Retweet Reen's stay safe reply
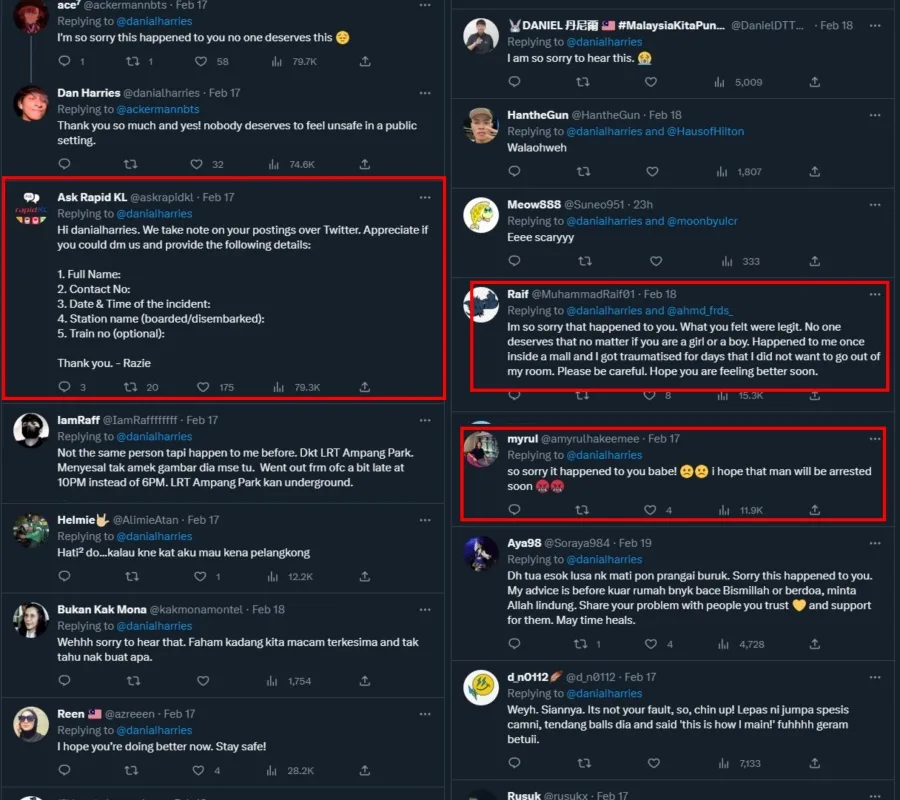This screenshot has height=800, width=900. tap(131, 770)
